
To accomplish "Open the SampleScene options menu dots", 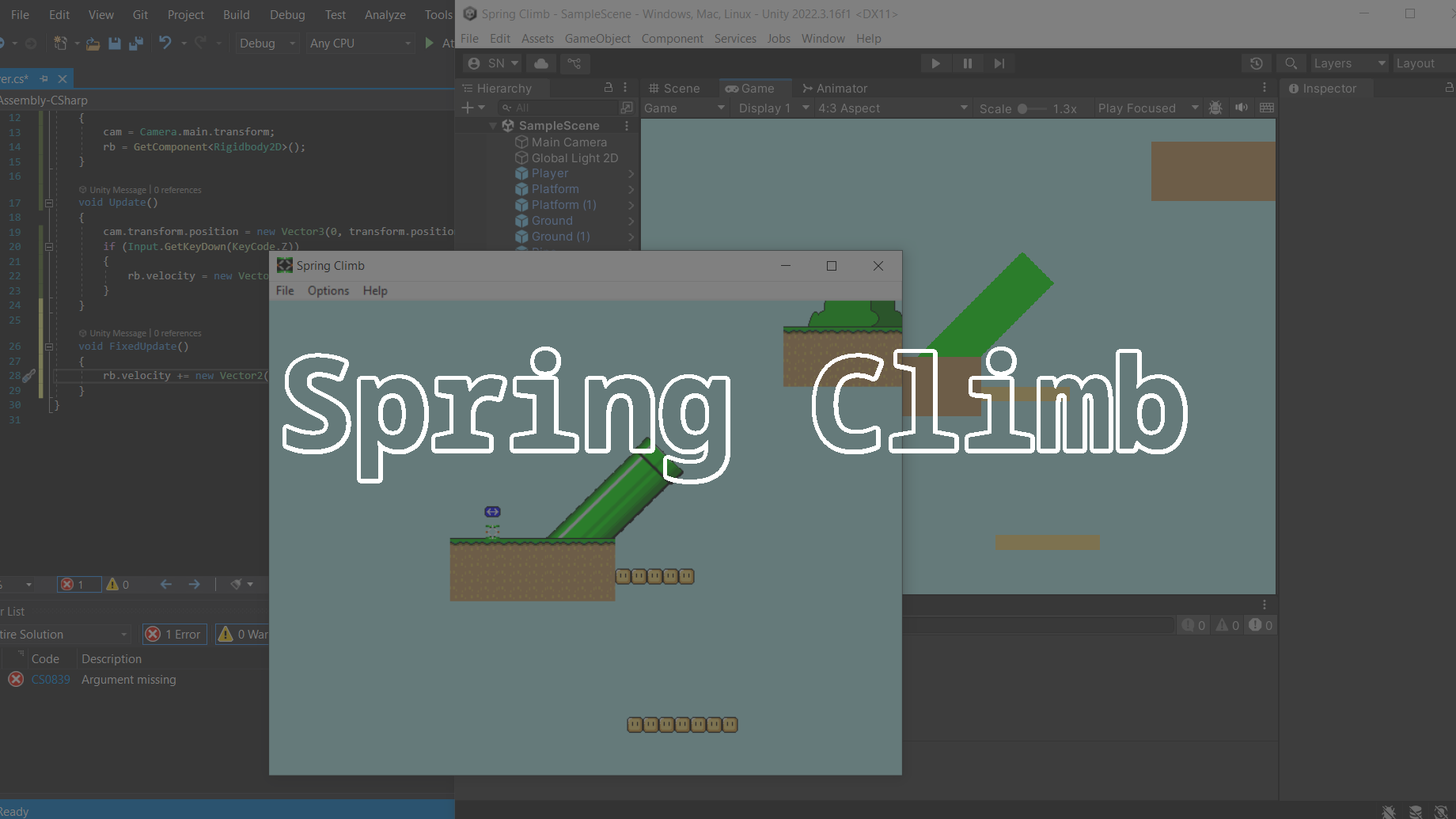I will tap(627, 126).
